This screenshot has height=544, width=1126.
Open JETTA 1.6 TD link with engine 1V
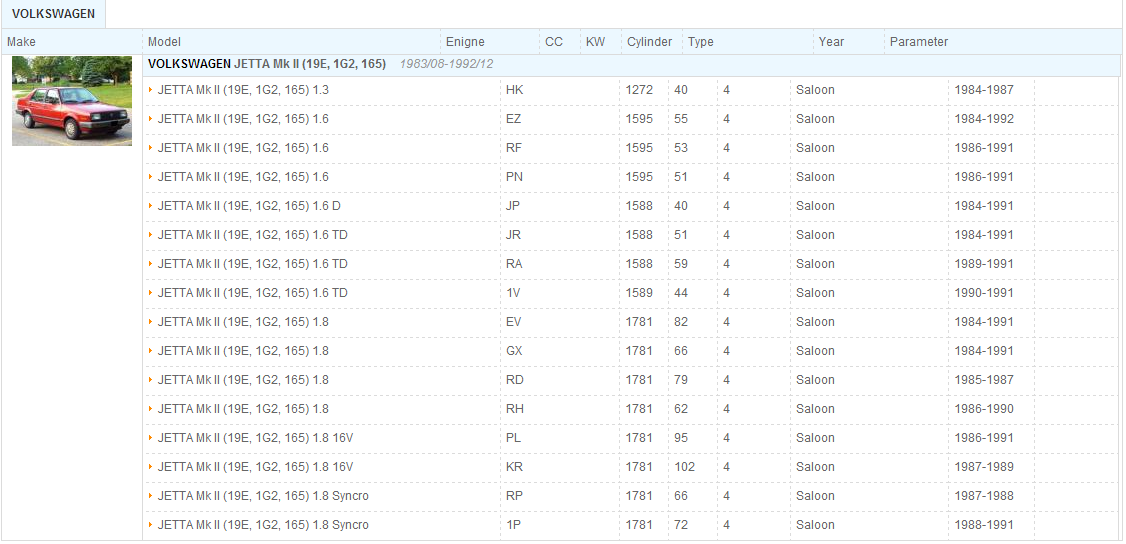[x=253, y=293]
